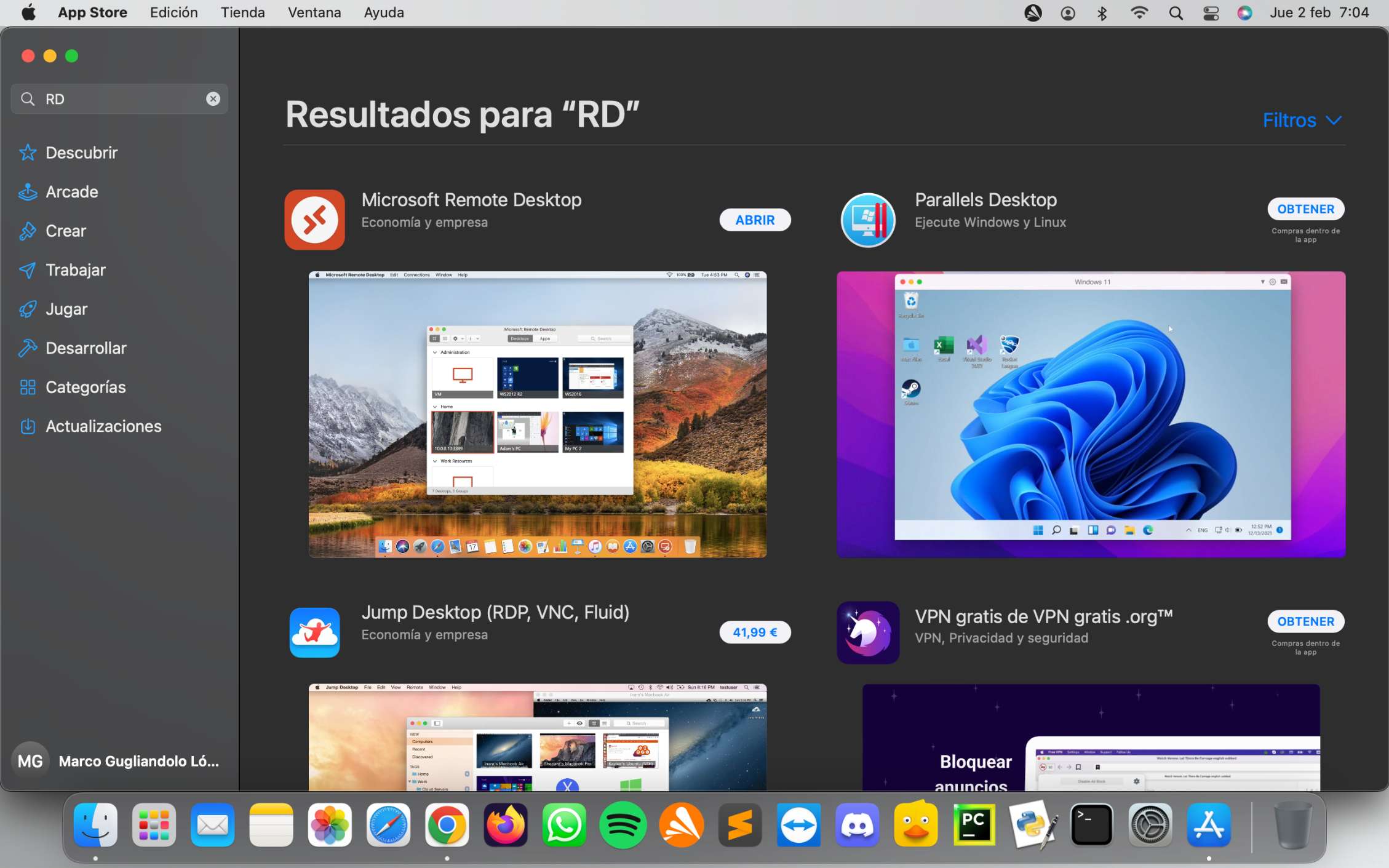Open Spotlight search in the menu bar
Screen dimensions: 1389x868
tap(1176, 13)
